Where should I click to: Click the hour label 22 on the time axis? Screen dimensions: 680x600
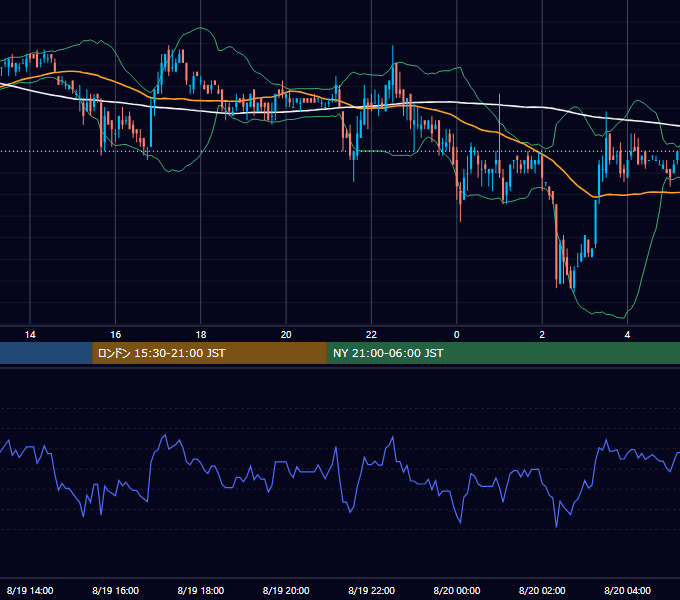(x=371, y=335)
